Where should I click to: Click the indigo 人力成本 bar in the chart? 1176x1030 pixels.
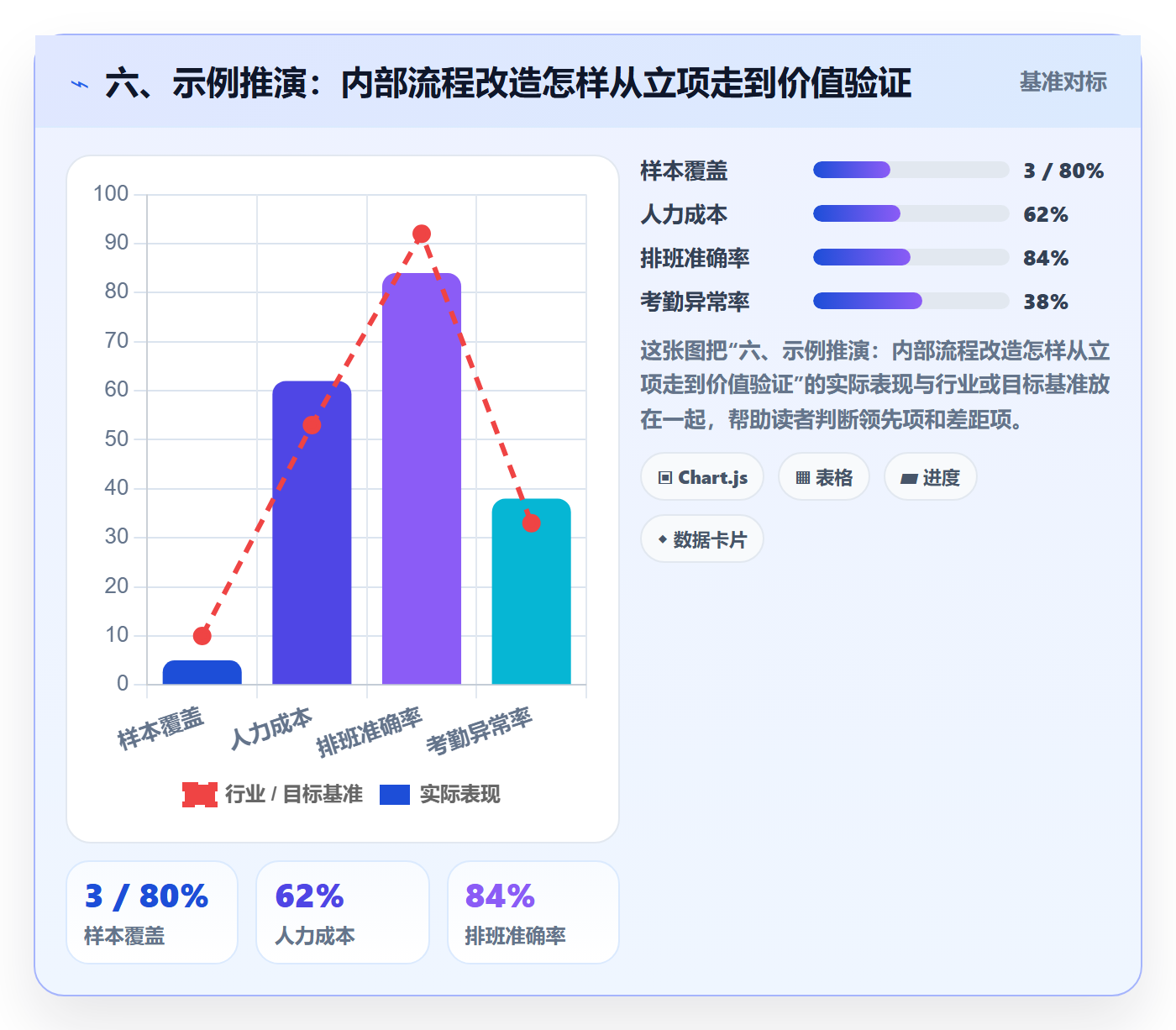312,533
